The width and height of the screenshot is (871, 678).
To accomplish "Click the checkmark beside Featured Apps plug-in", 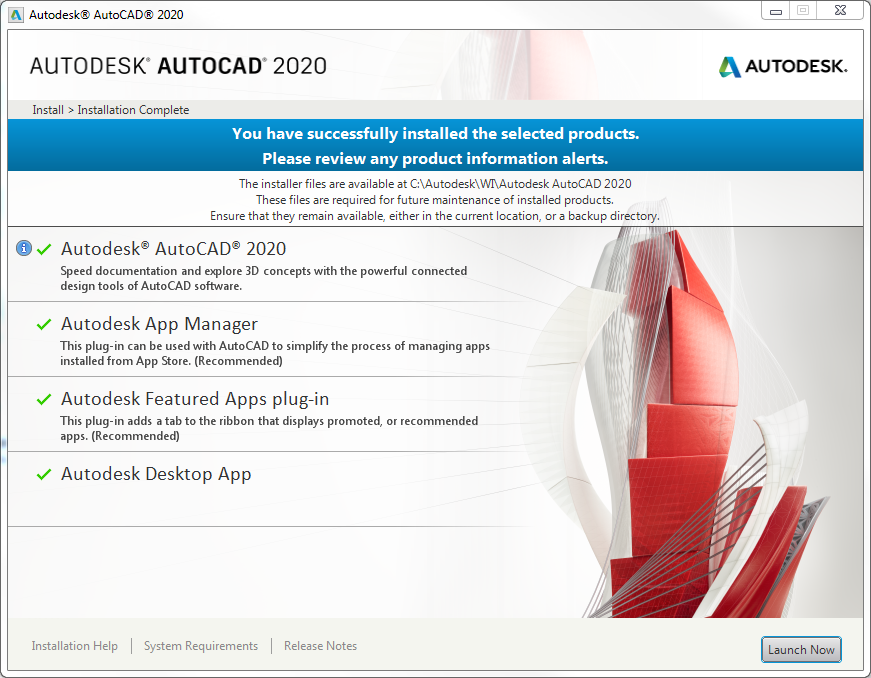I will coord(44,400).
